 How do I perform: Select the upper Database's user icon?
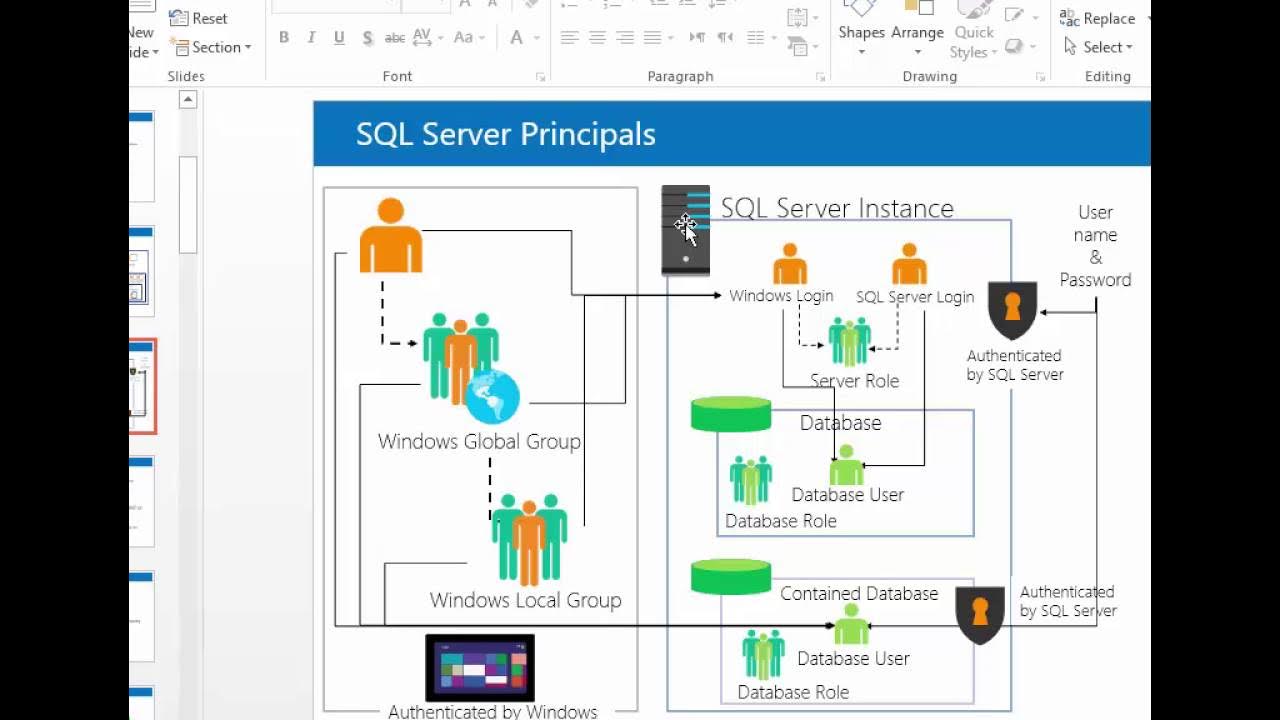coord(846,465)
